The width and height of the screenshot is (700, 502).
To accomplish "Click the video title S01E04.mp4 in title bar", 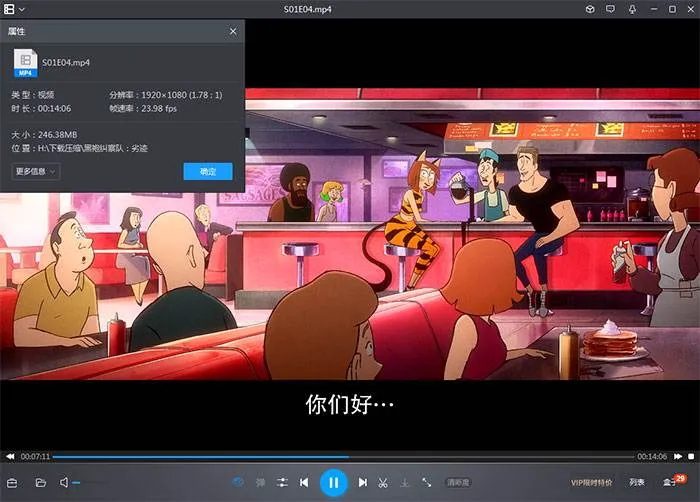I will 308,9.
